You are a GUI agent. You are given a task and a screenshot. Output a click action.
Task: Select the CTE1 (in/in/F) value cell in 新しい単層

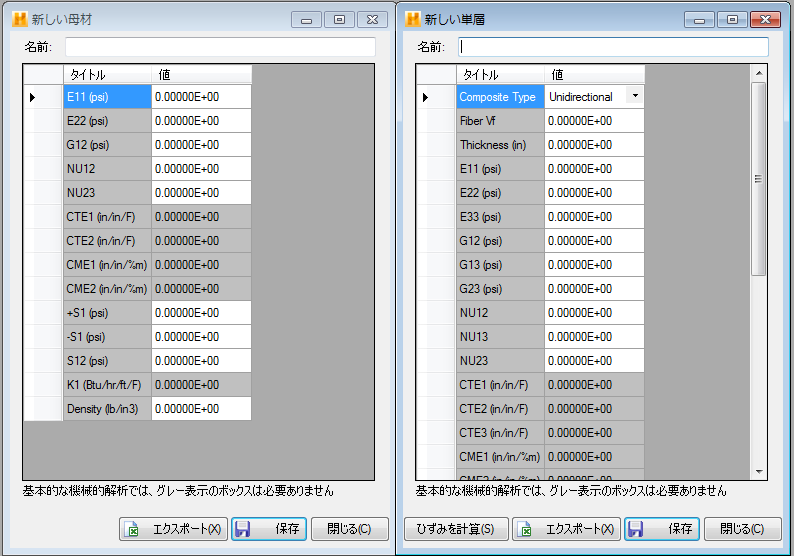[594, 385]
